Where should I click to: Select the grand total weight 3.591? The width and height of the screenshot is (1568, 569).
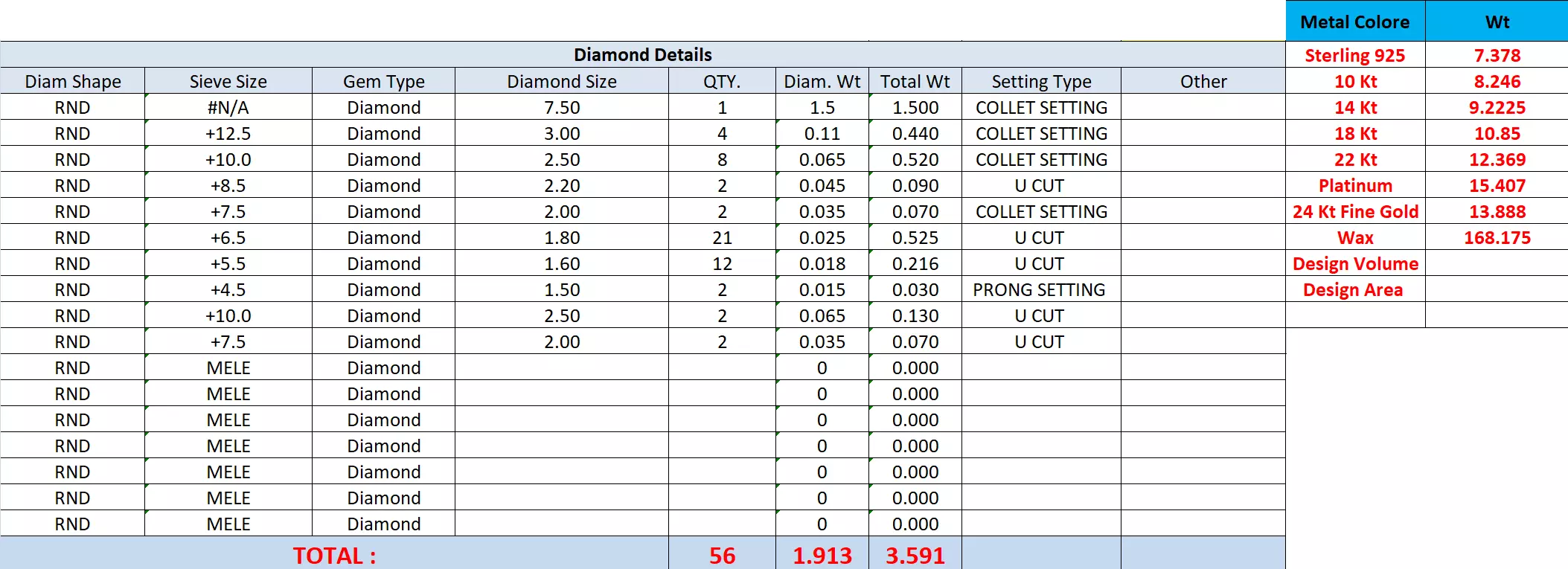point(915,556)
